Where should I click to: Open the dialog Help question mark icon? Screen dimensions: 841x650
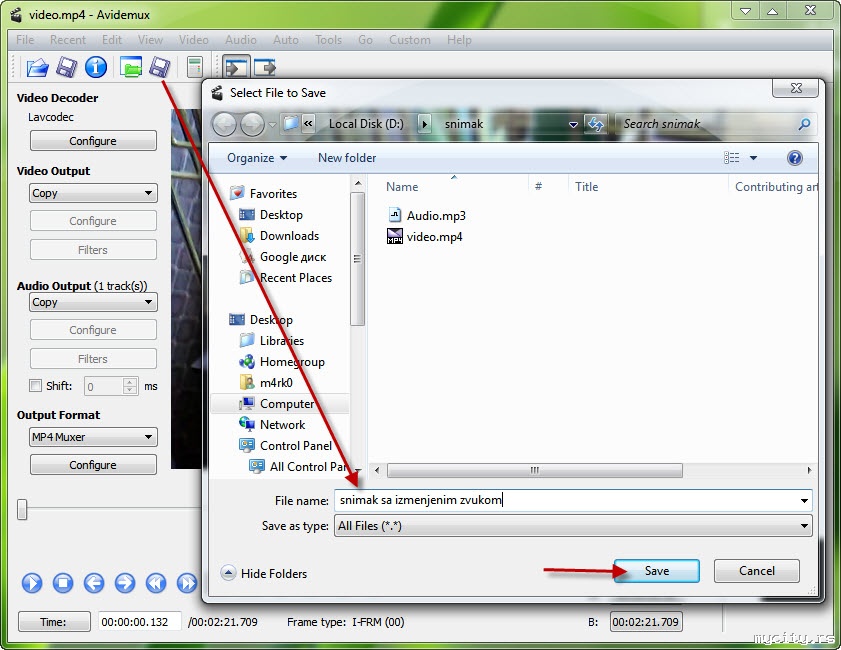[795, 158]
